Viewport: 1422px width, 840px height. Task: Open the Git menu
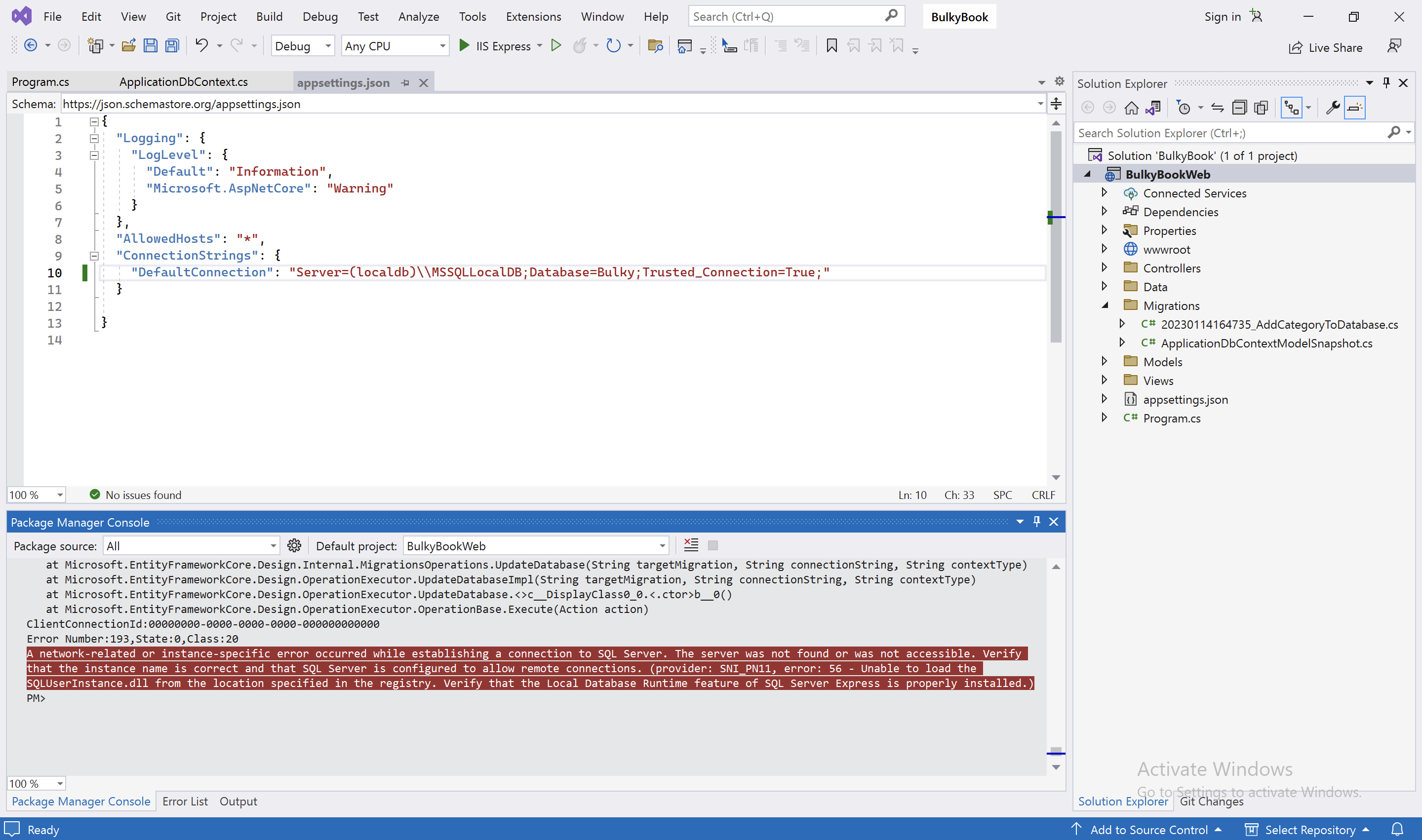coord(173,16)
